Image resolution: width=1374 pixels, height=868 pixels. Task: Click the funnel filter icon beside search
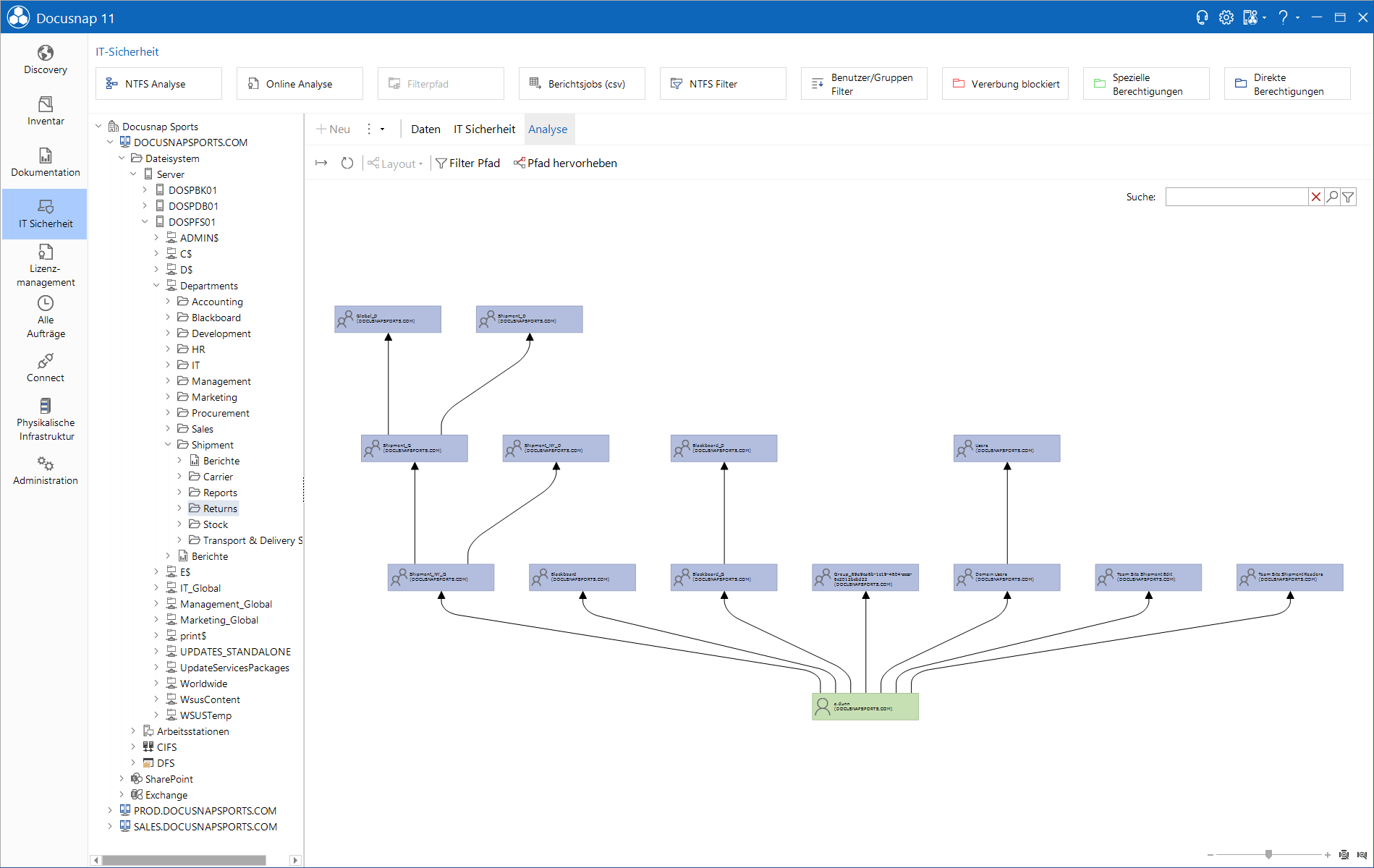tap(1348, 197)
